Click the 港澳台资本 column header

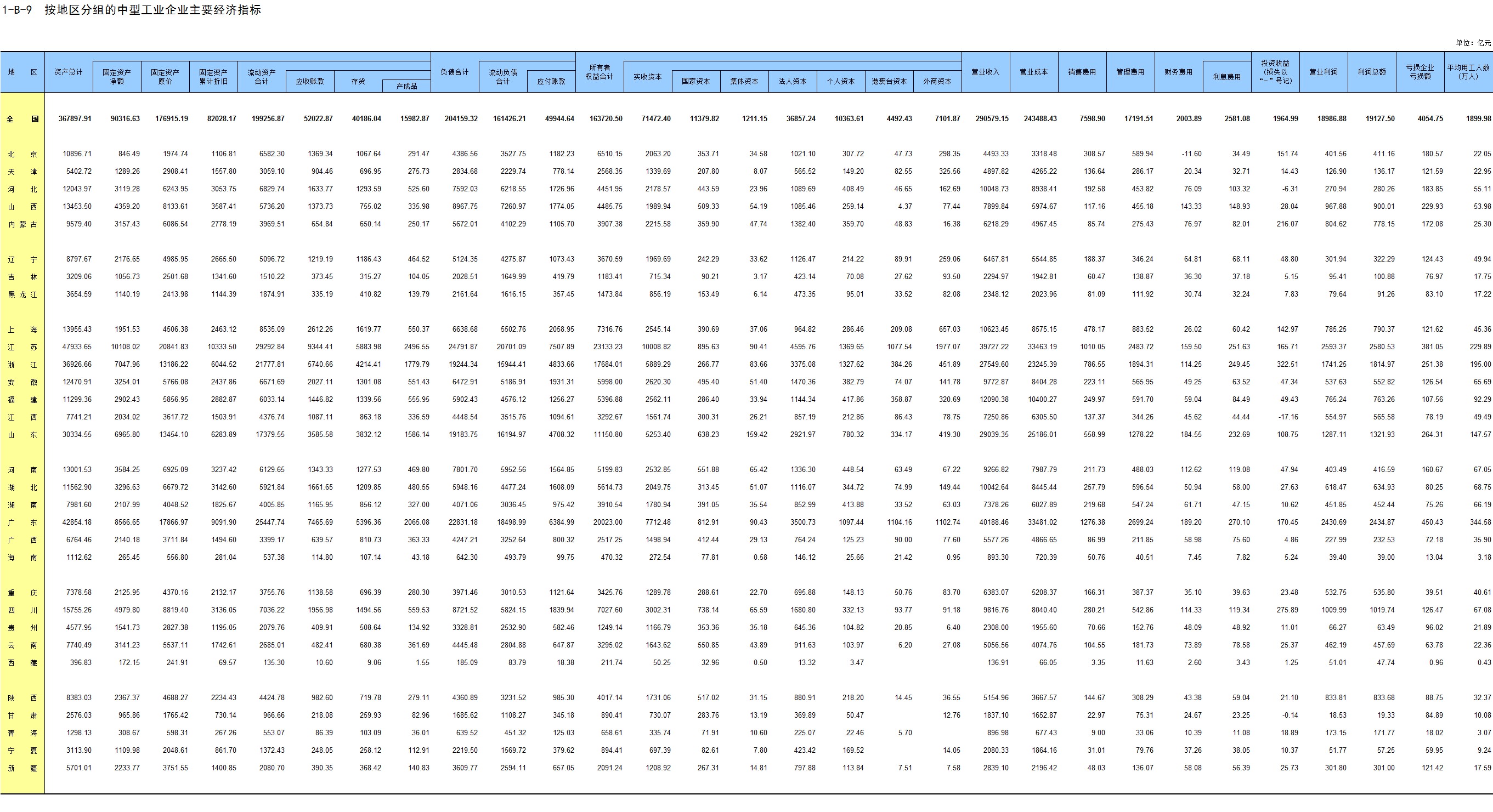click(x=889, y=82)
